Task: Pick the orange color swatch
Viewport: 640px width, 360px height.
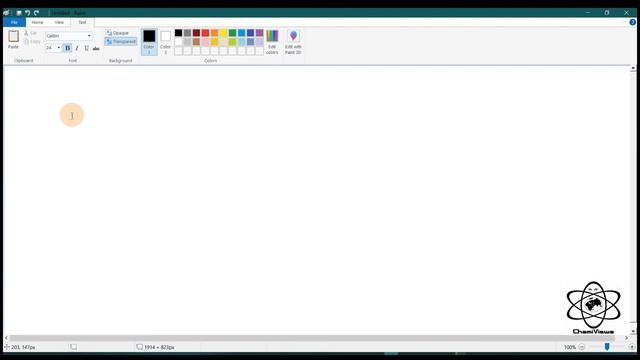Action: pos(214,33)
